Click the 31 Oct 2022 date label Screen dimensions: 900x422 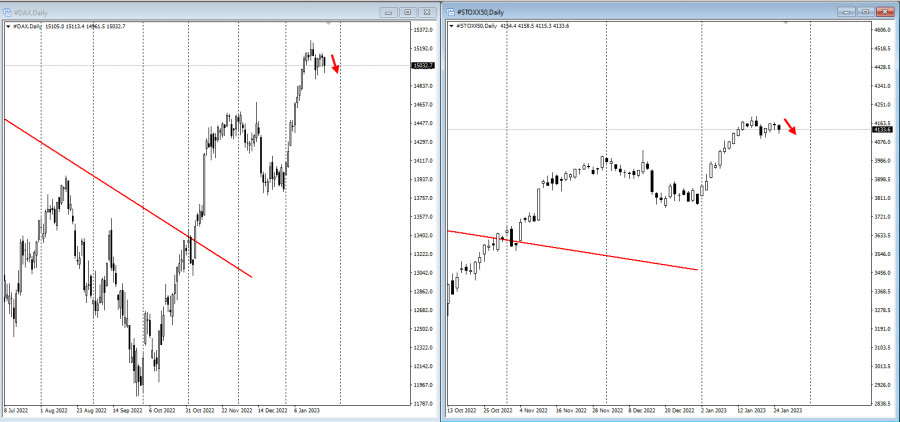tap(199, 411)
